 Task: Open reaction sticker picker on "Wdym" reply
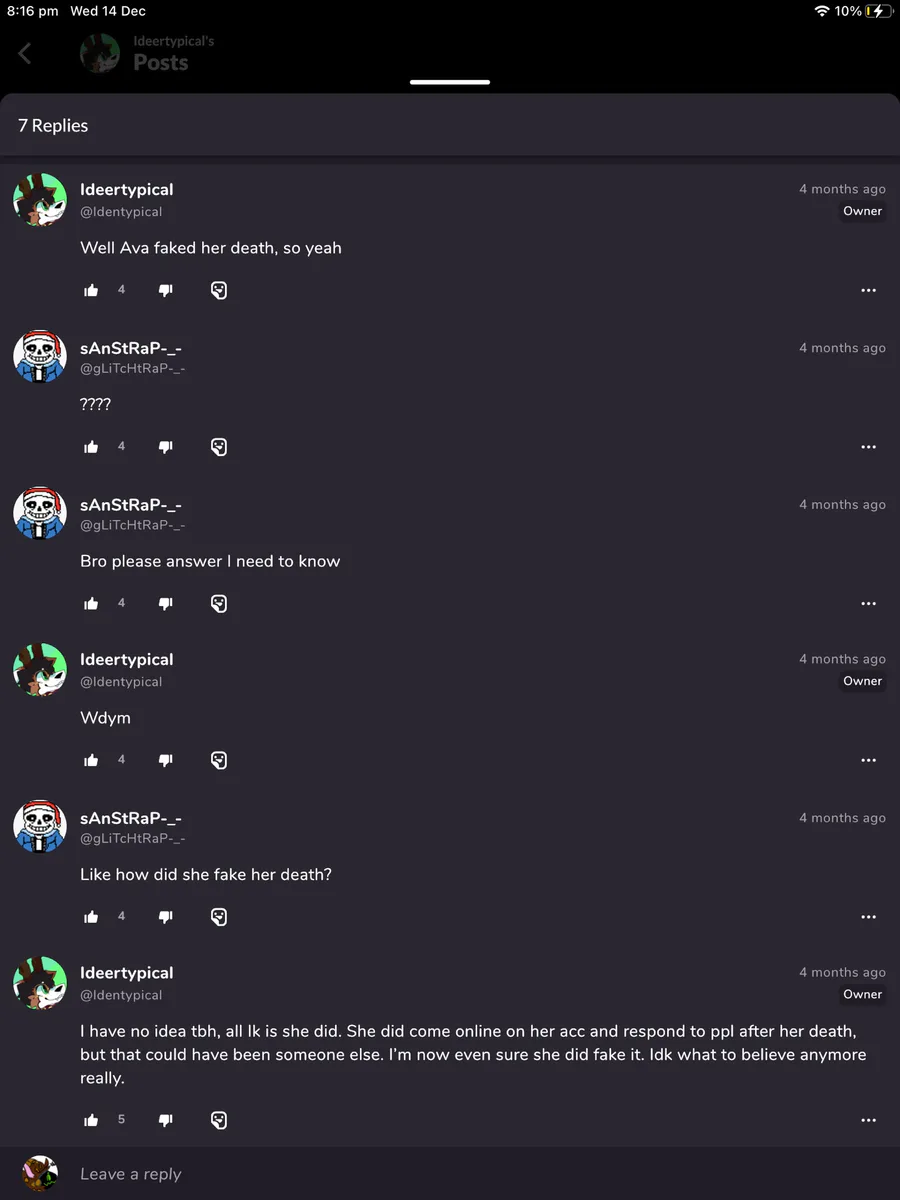(x=219, y=761)
